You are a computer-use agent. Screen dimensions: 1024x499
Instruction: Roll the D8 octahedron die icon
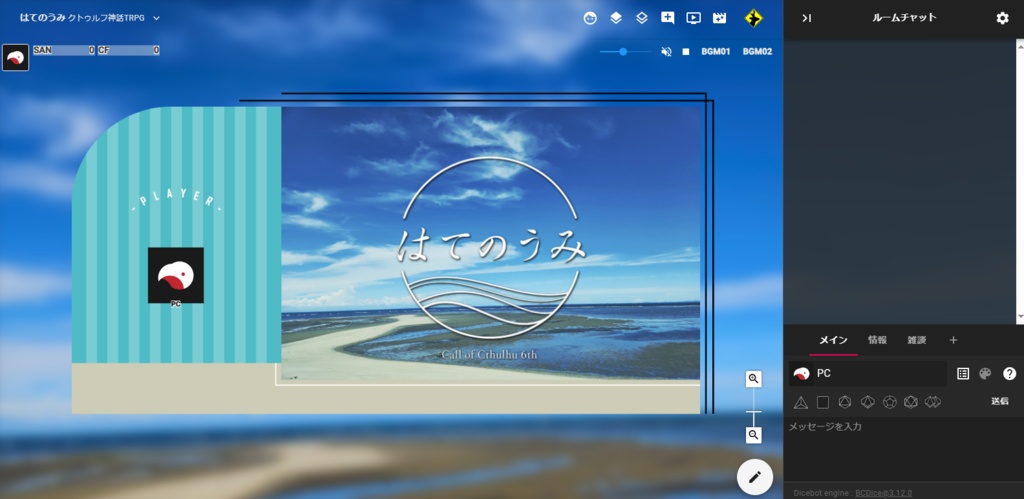click(x=845, y=402)
